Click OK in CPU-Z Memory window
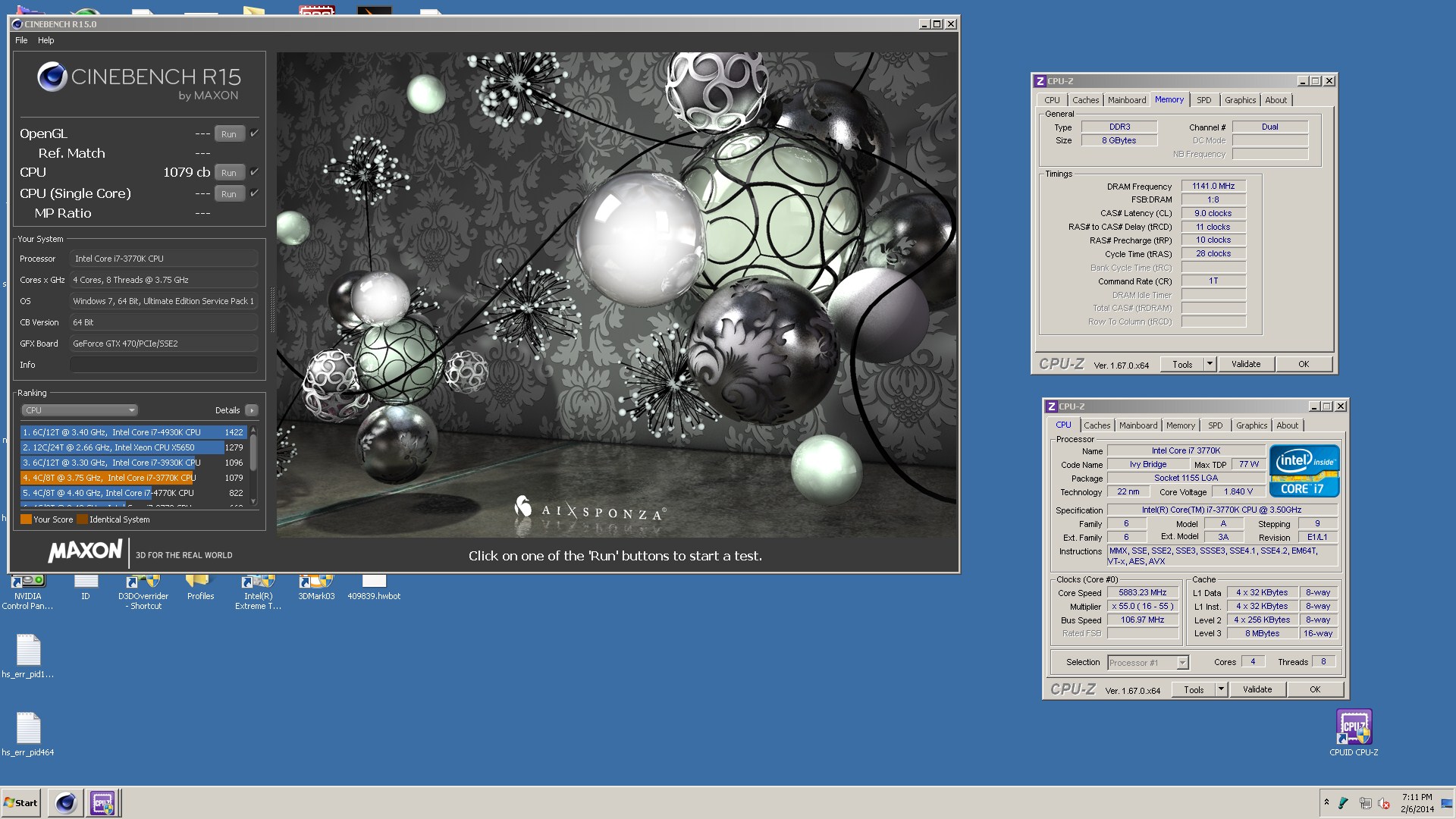Screen dimensions: 1456x819 [x=1304, y=364]
